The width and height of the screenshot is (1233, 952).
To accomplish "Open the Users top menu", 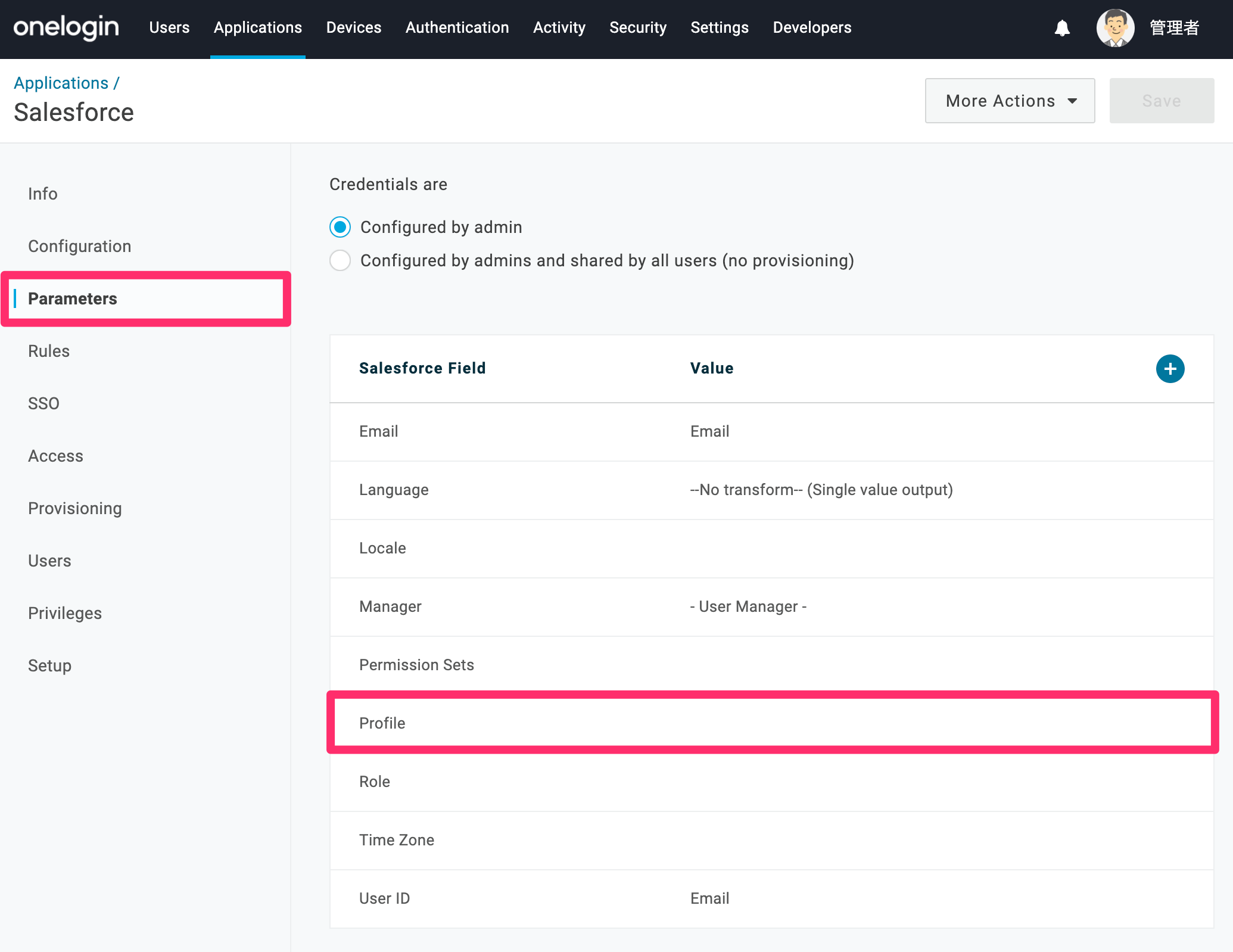I will click(169, 27).
